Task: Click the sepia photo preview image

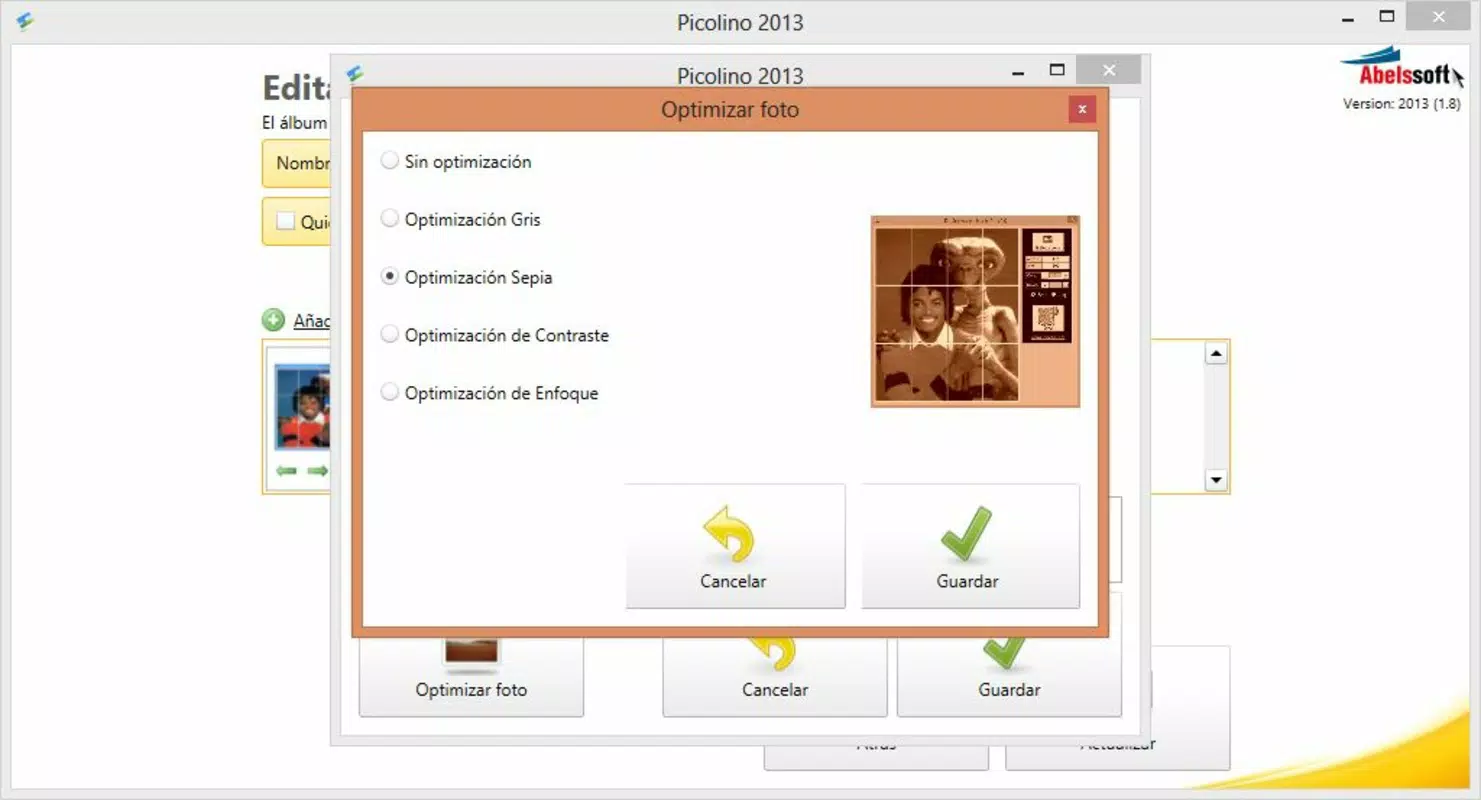Action: pos(975,311)
